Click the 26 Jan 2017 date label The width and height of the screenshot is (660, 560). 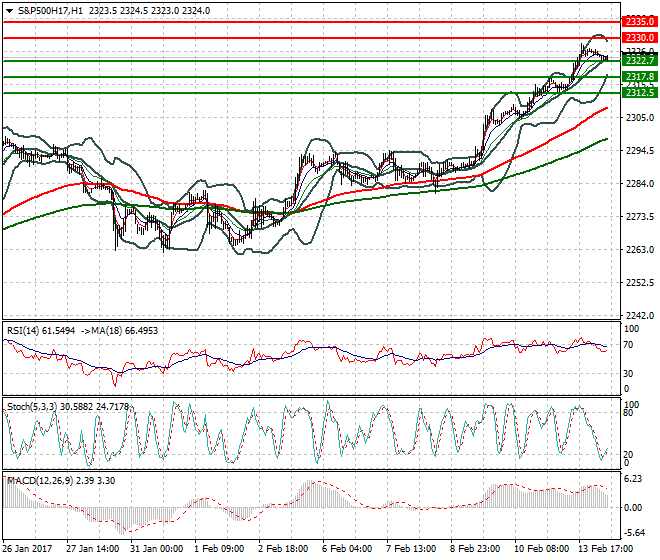click(28, 549)
